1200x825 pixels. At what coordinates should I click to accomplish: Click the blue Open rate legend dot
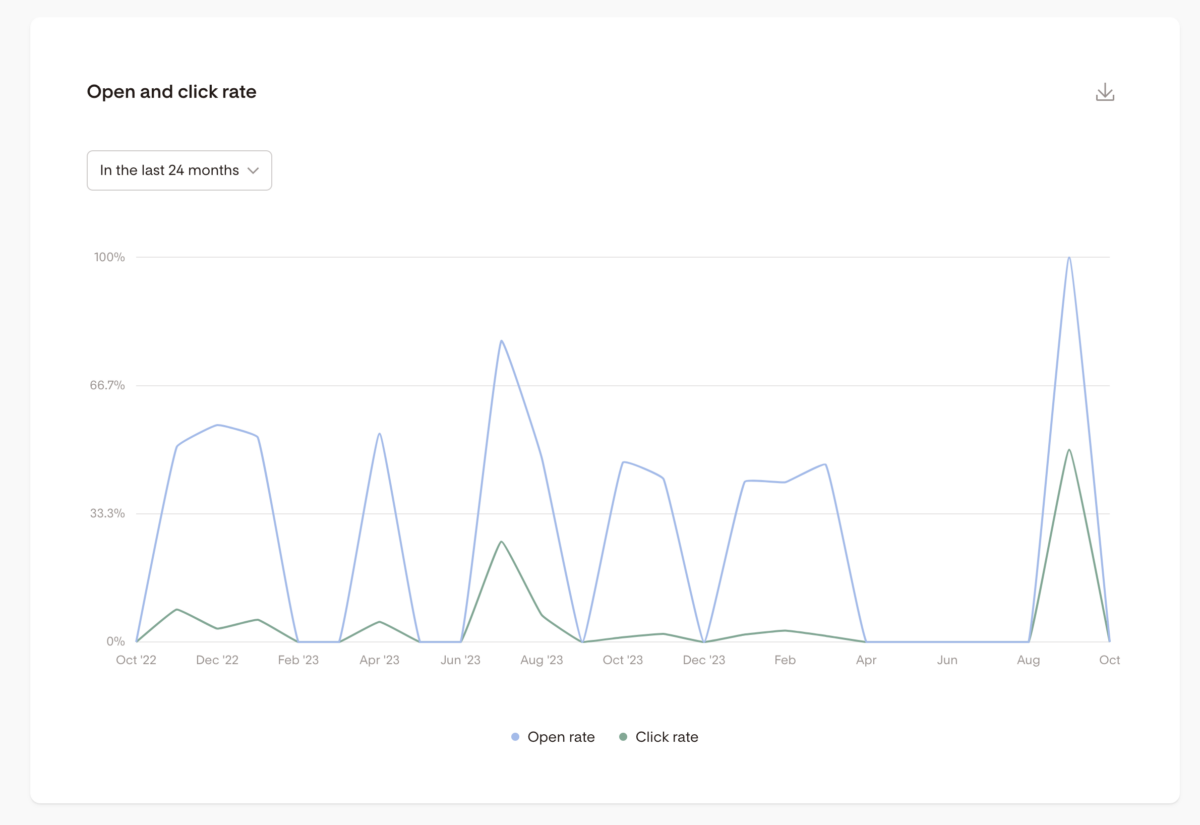(515, 737)
